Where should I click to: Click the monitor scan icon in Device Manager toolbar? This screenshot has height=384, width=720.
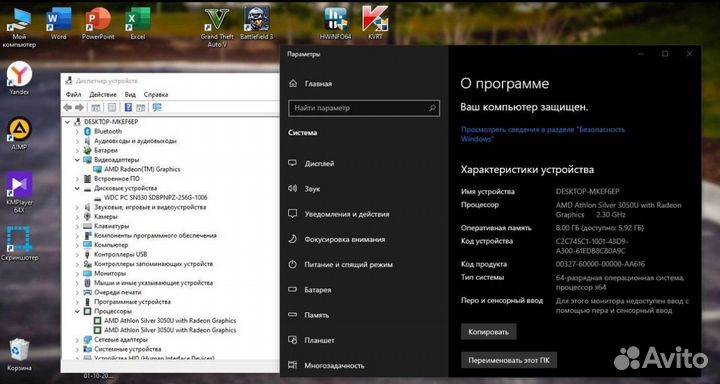157,107
